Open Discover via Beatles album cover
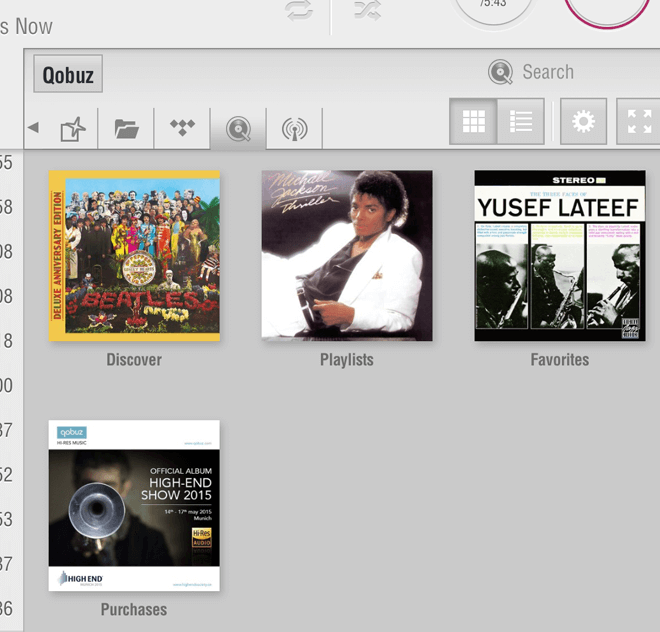The image size is (660, 632). click(x=134, y=255)
